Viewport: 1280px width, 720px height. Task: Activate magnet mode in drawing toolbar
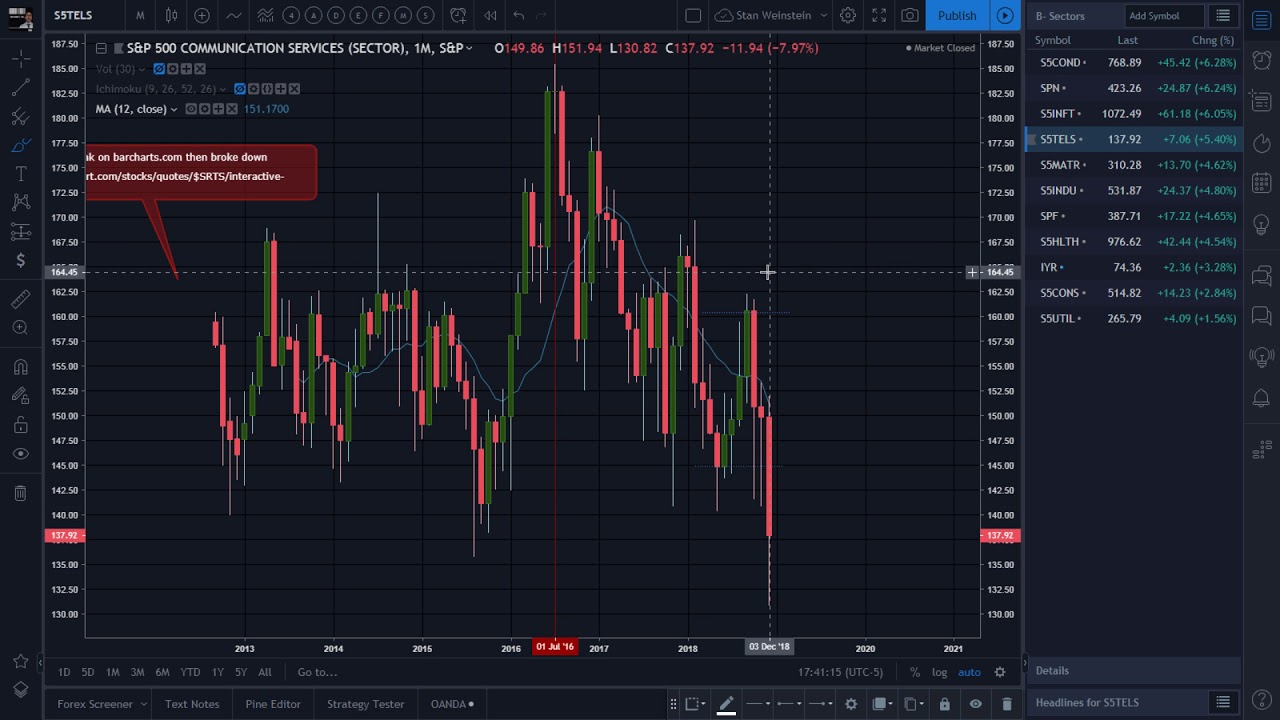[20, 367]
